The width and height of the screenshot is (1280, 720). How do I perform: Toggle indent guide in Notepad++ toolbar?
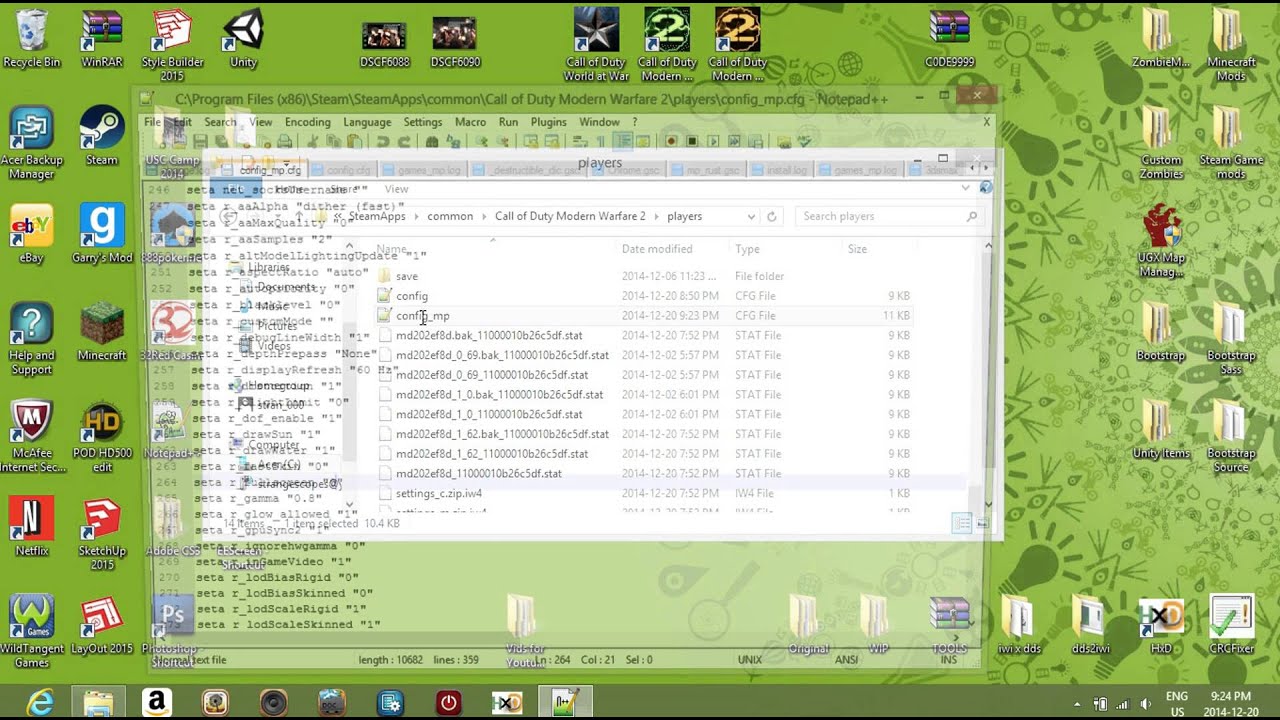pos(622,142)
